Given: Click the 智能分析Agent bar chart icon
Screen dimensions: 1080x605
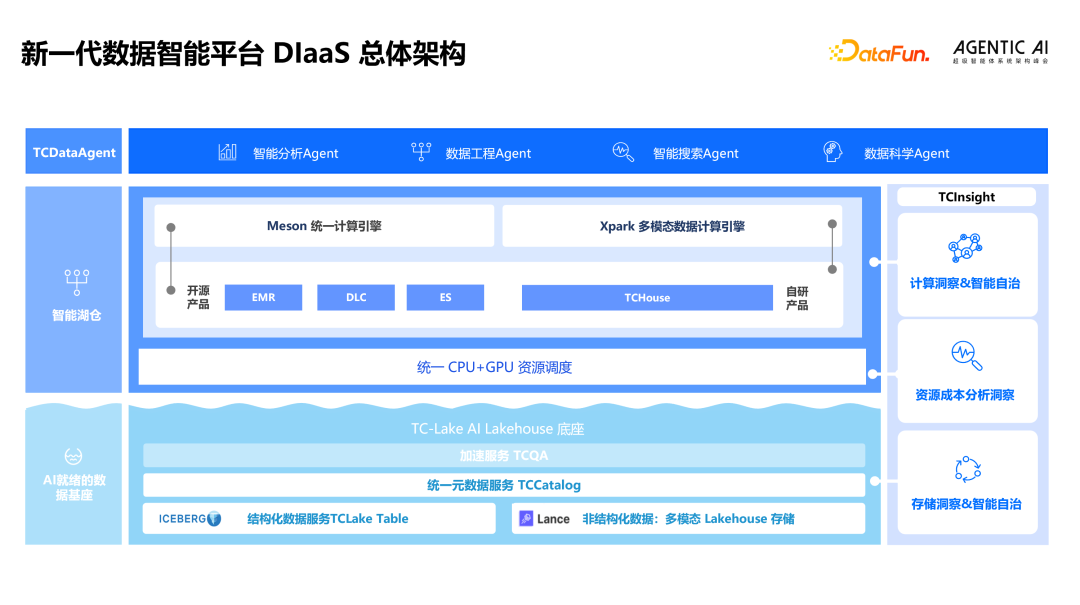Looking at the screenshot, I should 227,152.
